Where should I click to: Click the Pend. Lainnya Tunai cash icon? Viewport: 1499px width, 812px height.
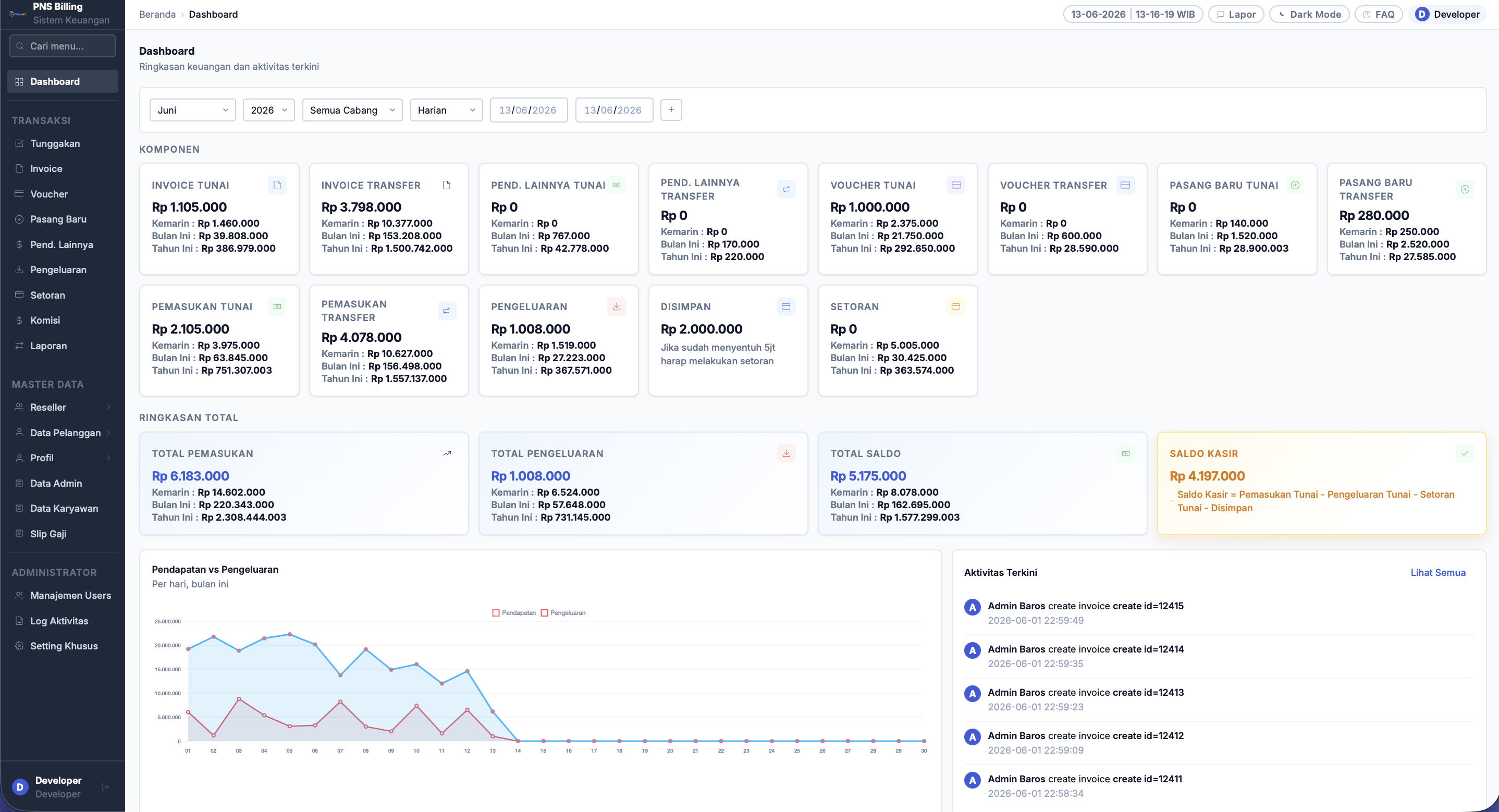(x=616, y=185)
